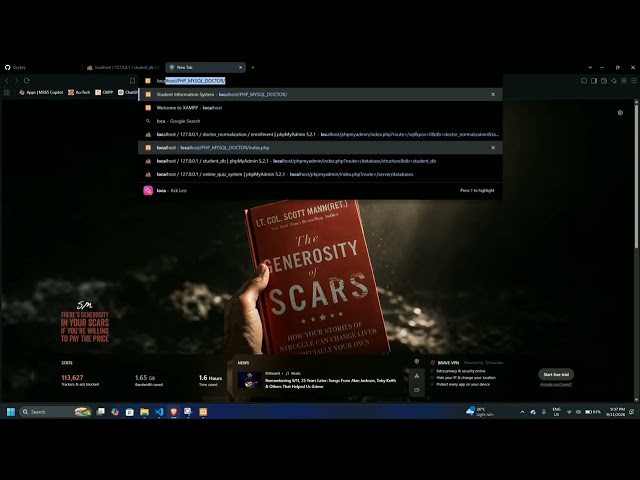Choose 'loca - Google Search' suggestion

click(x=320, y=121)
